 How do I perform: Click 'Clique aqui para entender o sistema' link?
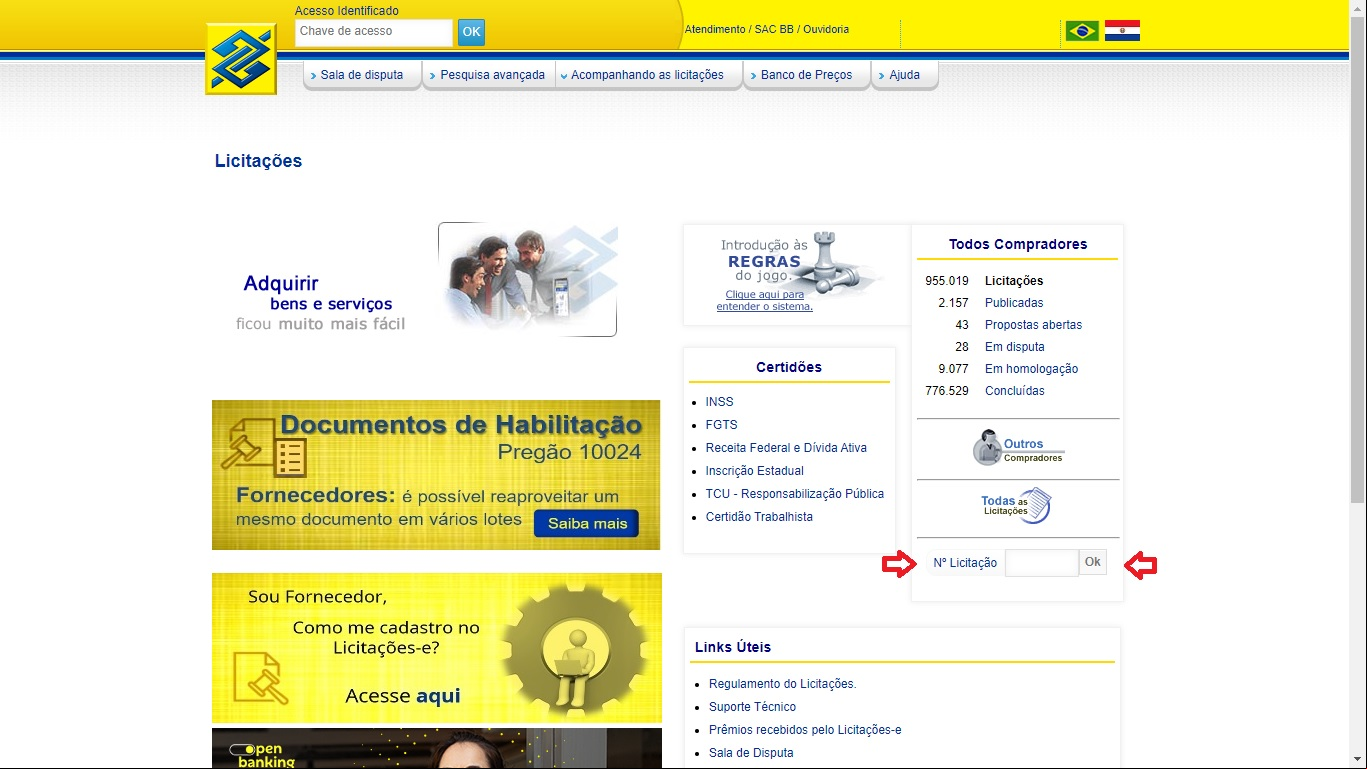pyautogui.click(x=765, y=301)
